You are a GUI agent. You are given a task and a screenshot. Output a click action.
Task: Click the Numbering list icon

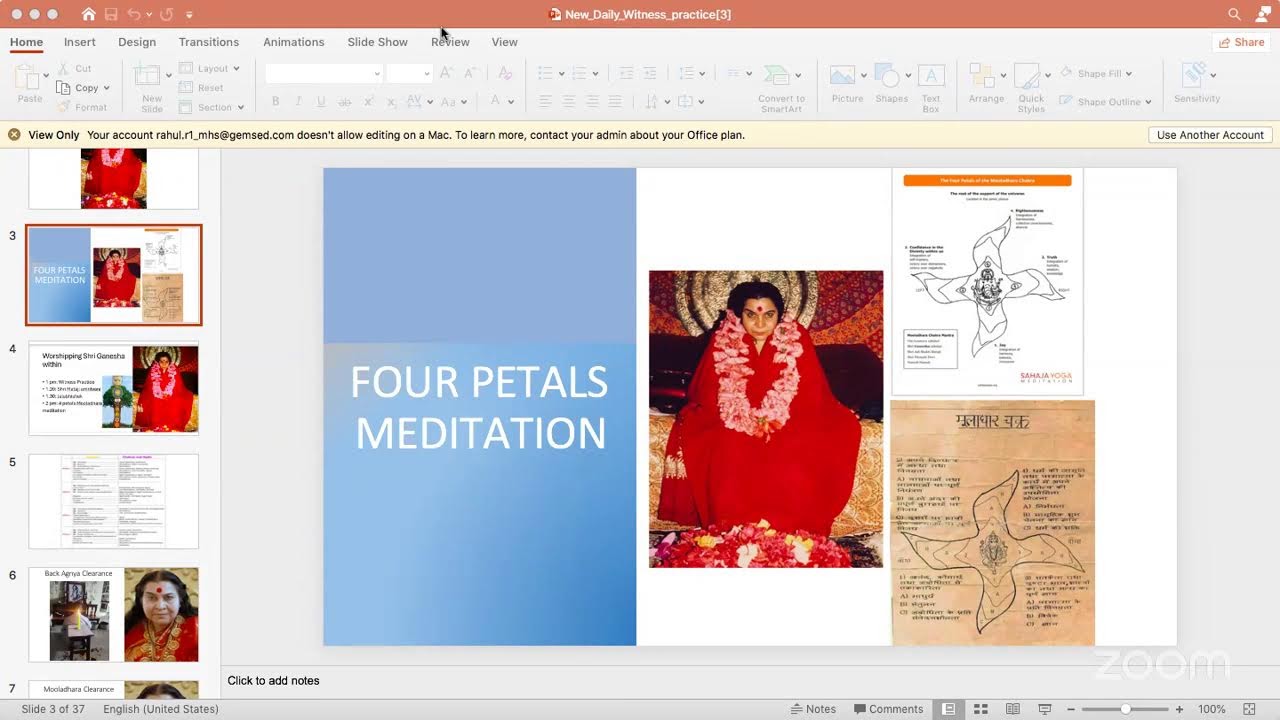(580, 73)
